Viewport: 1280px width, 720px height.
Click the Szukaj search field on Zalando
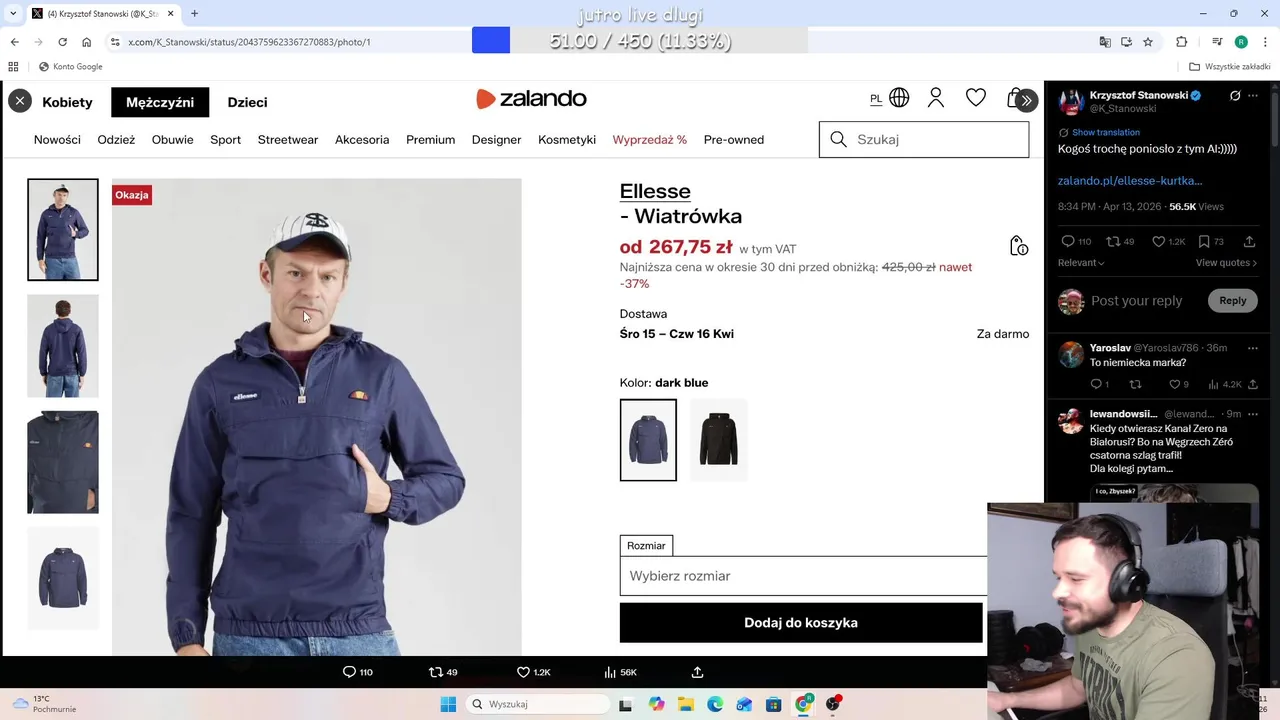pos(924,140)
